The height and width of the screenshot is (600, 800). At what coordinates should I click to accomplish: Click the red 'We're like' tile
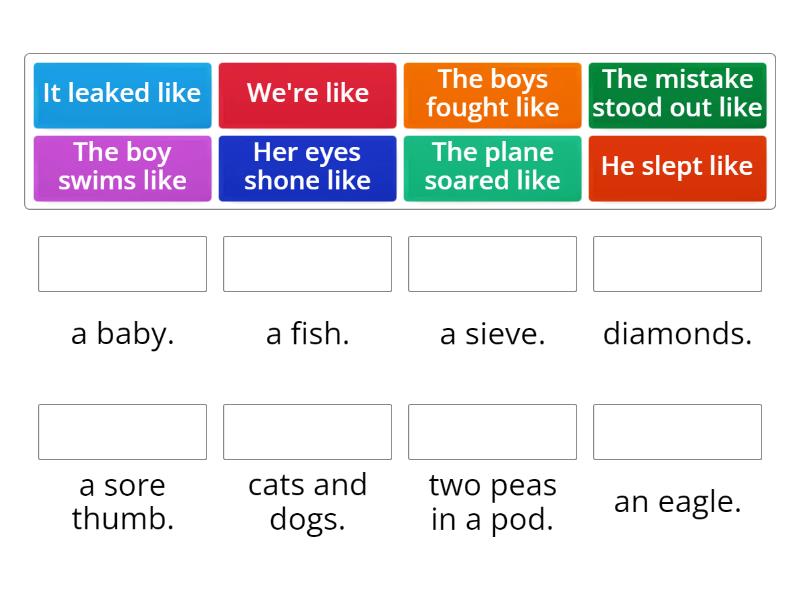point(307,94)
